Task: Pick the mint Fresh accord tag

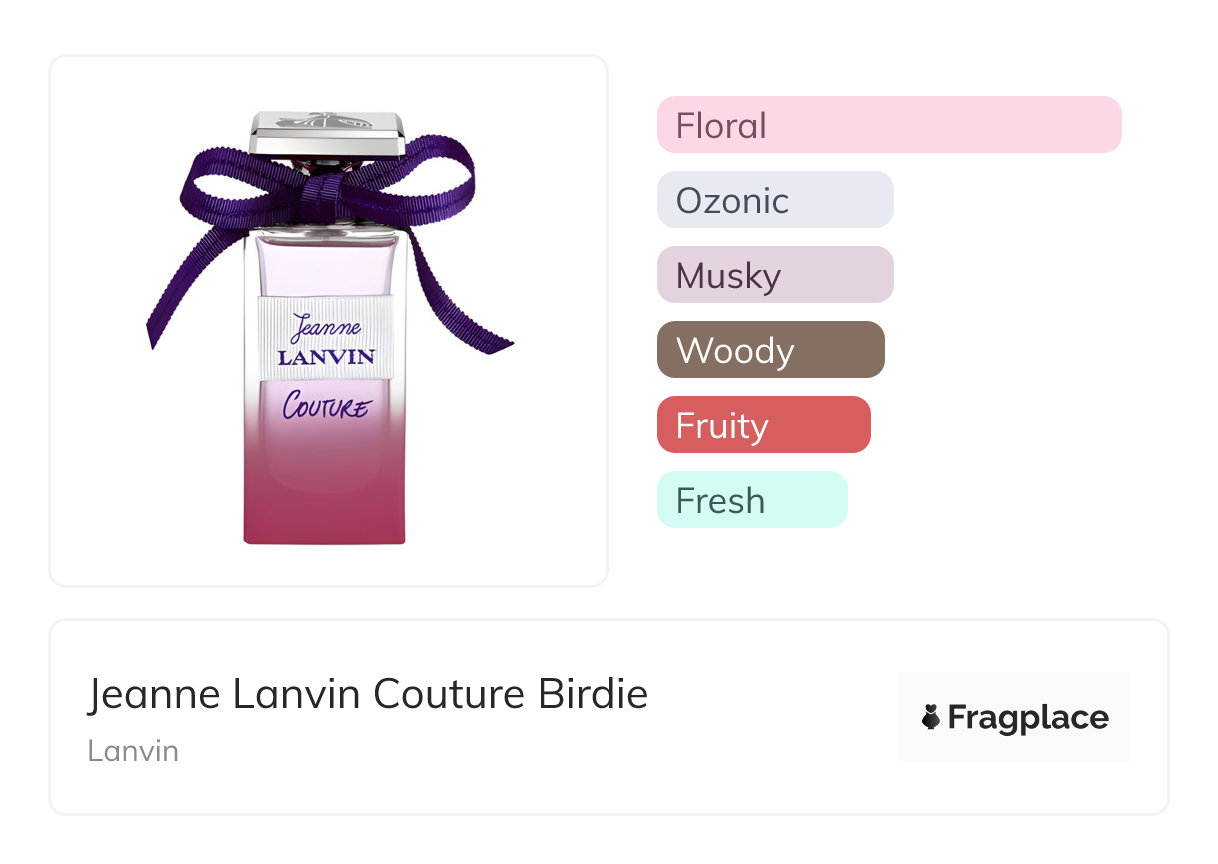Action: click(x=751, y=500)
